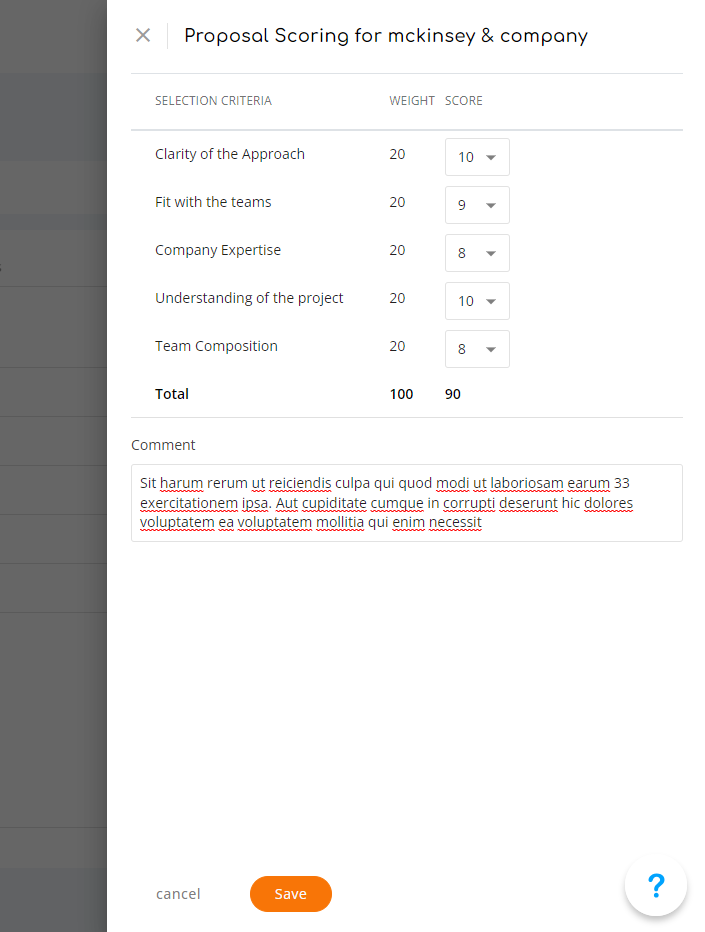
Task: Open Clarity of the Approach score dropdown
Action: (477, 157)
